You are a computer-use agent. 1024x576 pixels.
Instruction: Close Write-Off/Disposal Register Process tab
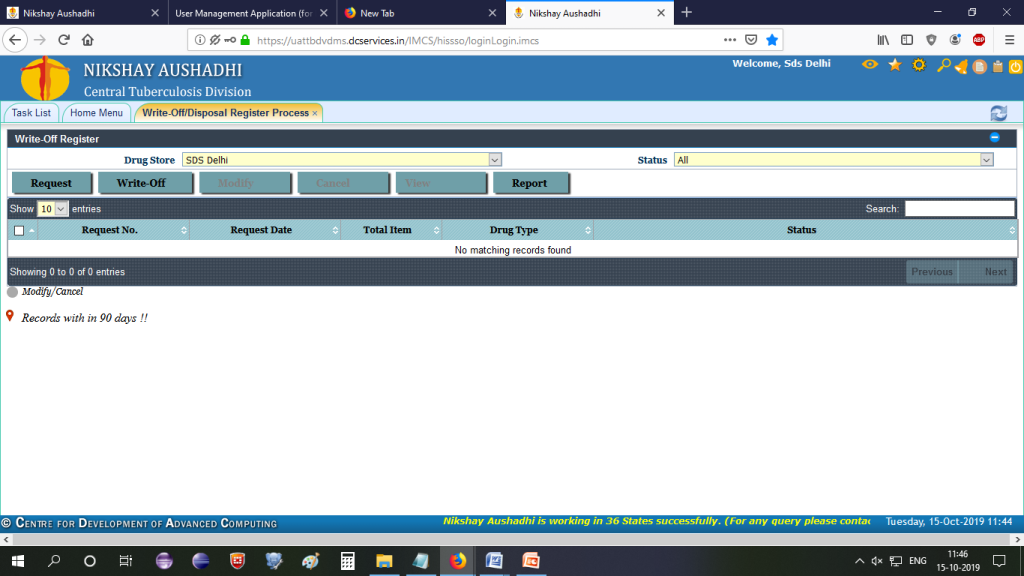click(315, 114)
